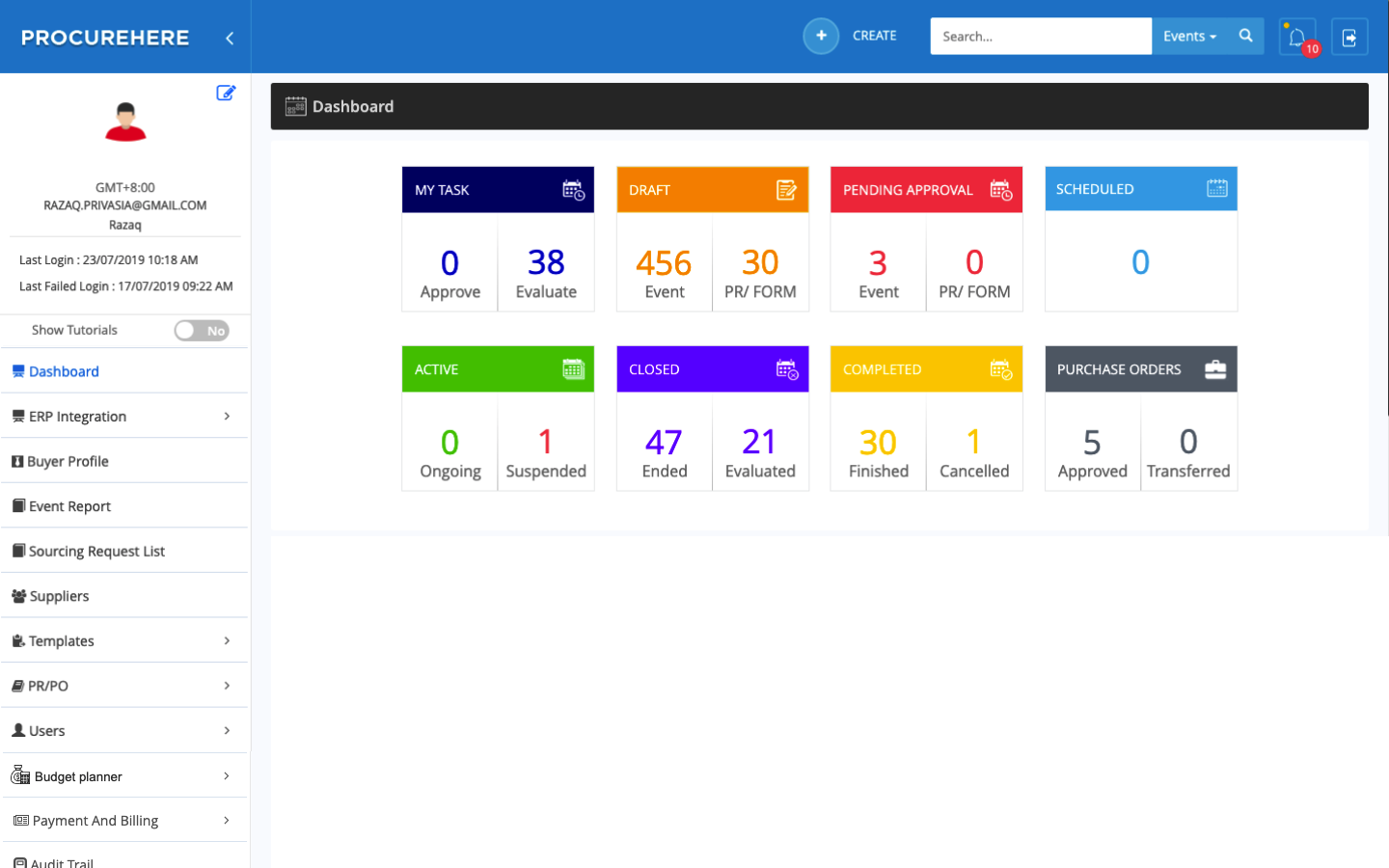
Task: Click the Draft notepad icon
Action: coord(787,190)
